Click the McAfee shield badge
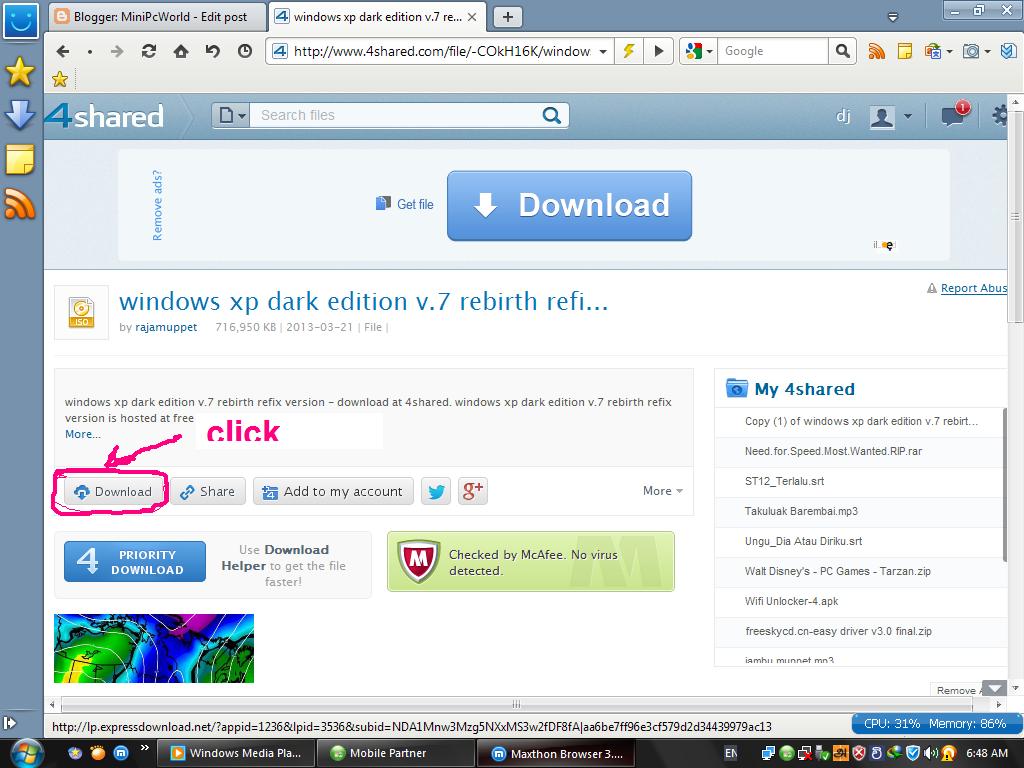1024x768 pixels. pos(418,561)
